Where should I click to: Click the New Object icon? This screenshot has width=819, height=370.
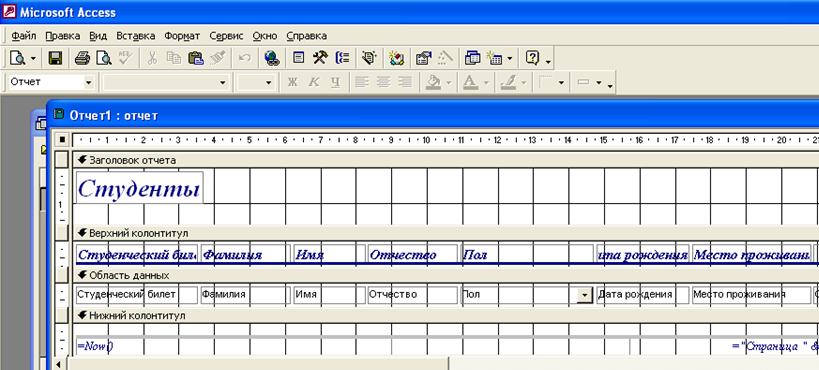pyautogui.click(x=494, y=57)
